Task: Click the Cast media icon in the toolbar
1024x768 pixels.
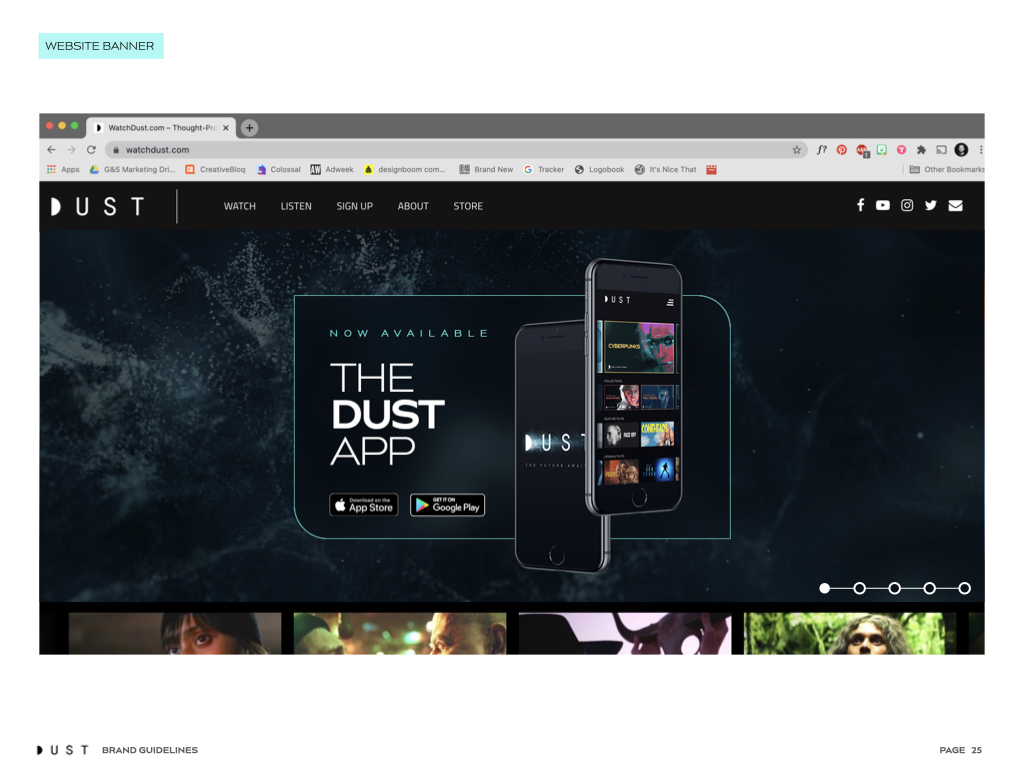Action: click(x=941, y=150)
